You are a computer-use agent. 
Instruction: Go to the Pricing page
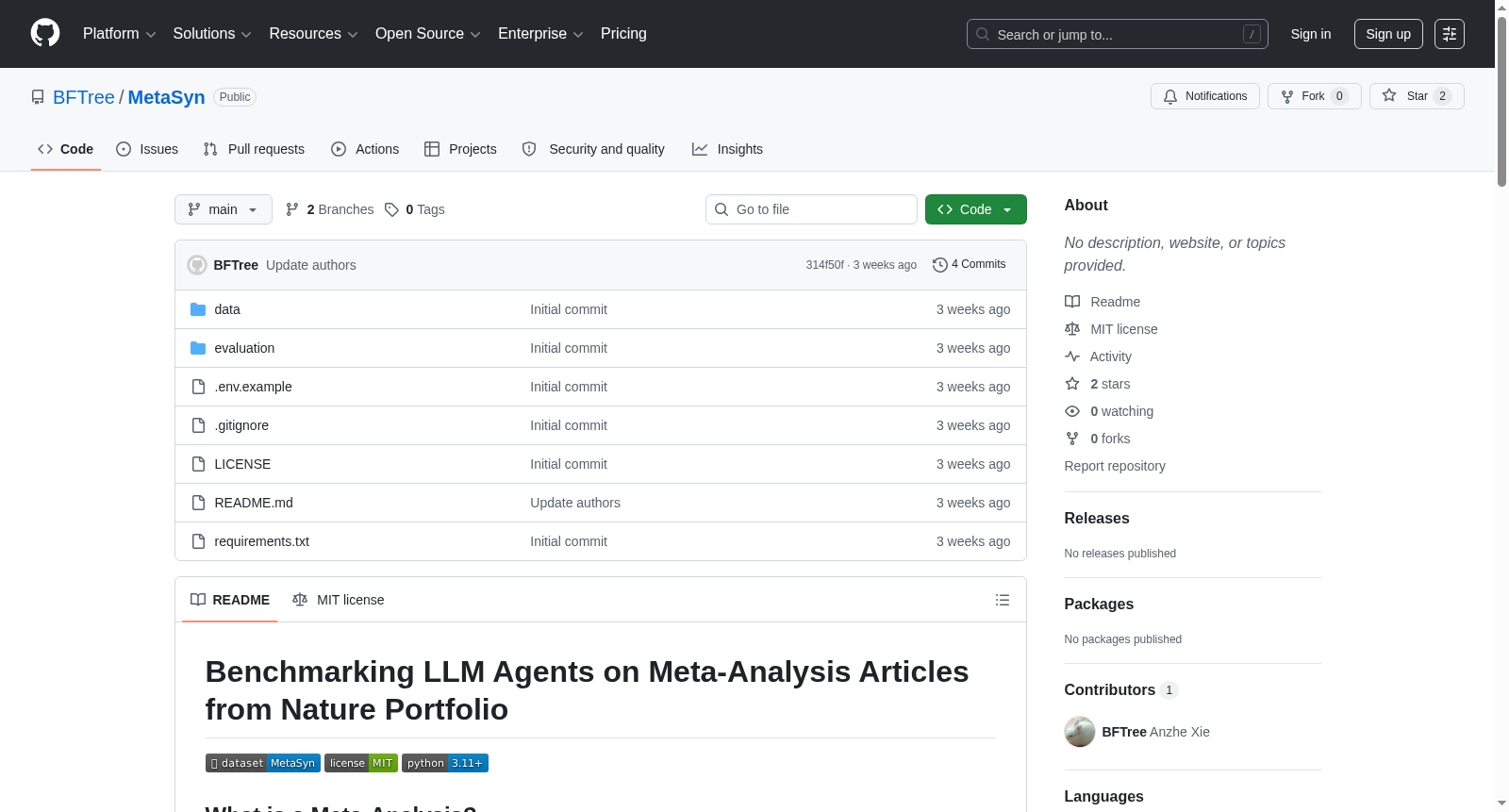click(x=623, y=34)
